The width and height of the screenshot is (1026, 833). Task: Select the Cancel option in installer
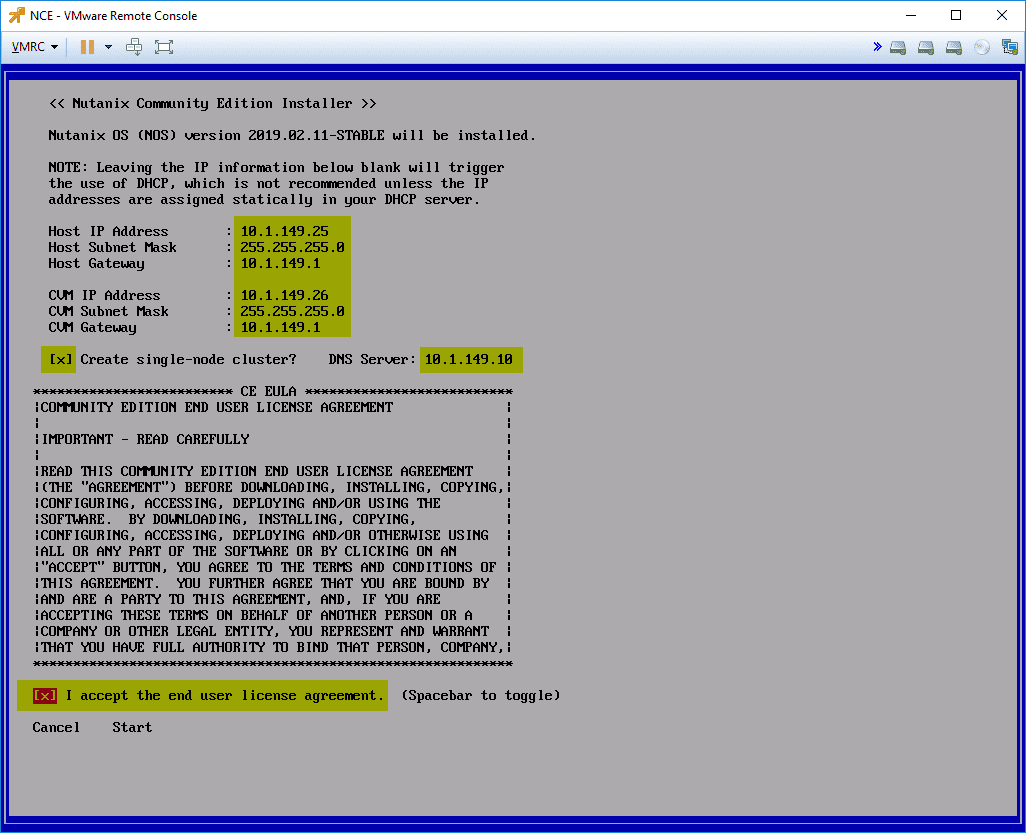[56, 728]
